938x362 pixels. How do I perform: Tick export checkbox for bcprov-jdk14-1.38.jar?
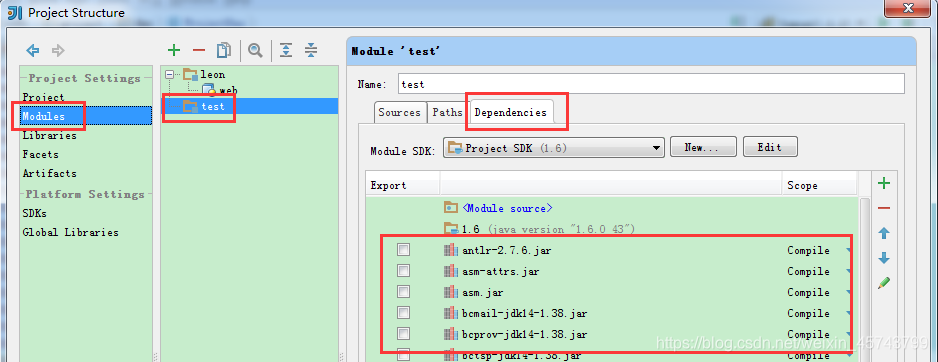(403, 333)
